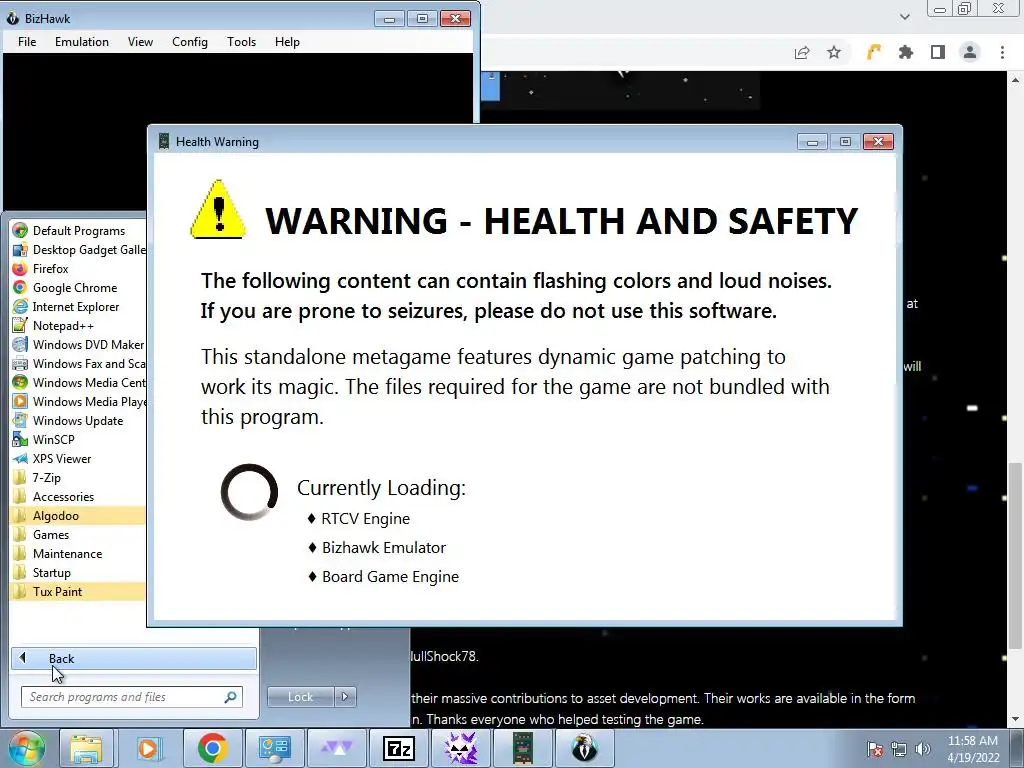This screenshot has width=1024, height=768.
Task: Open Chrome profile avatar
Action: click(970, 52)
